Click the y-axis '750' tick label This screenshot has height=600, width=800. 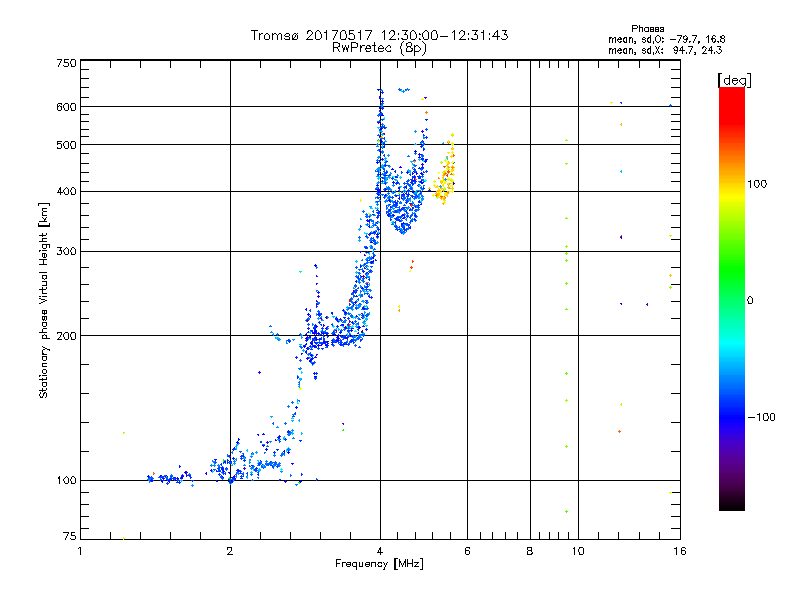coord(66,63)
